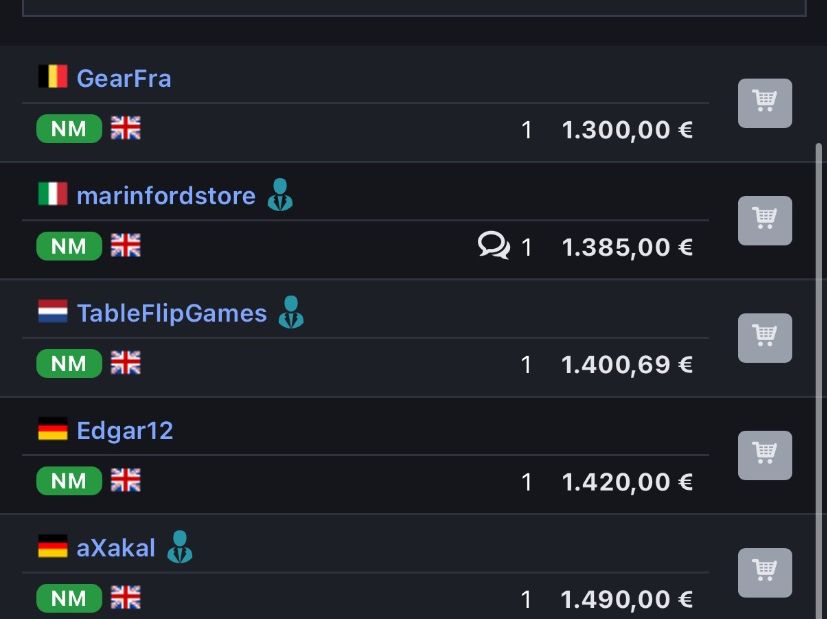Click aXakal's professional seller badge icon

pyautogui.click(x=180, y=547)
